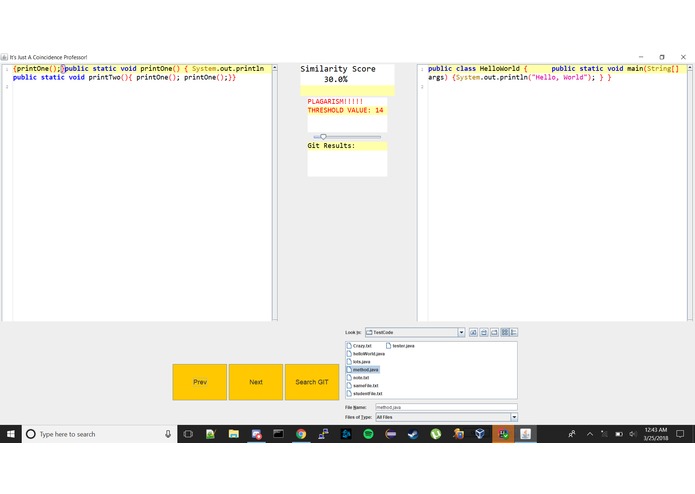Click the right code pane scrollbar
The width and height of the screenshot is (695, 494).
[x=690, y=193]
